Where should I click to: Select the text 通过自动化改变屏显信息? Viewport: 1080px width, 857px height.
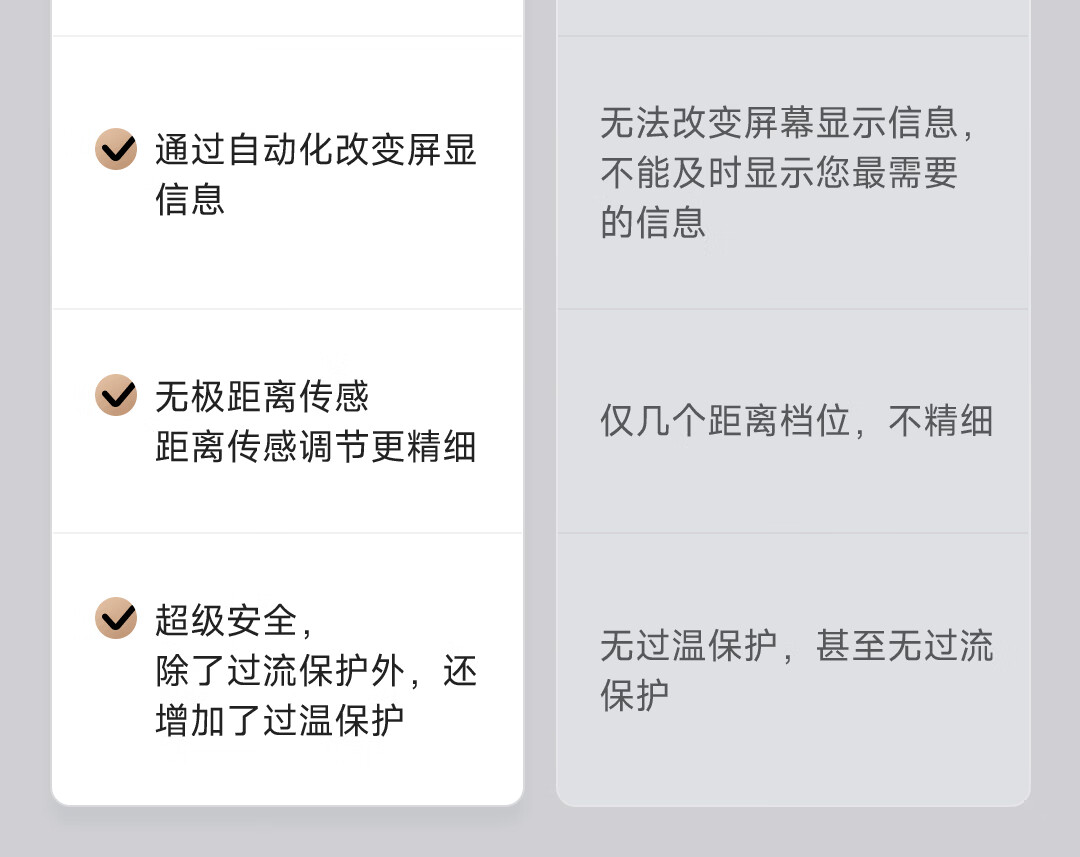click(315, 174)
